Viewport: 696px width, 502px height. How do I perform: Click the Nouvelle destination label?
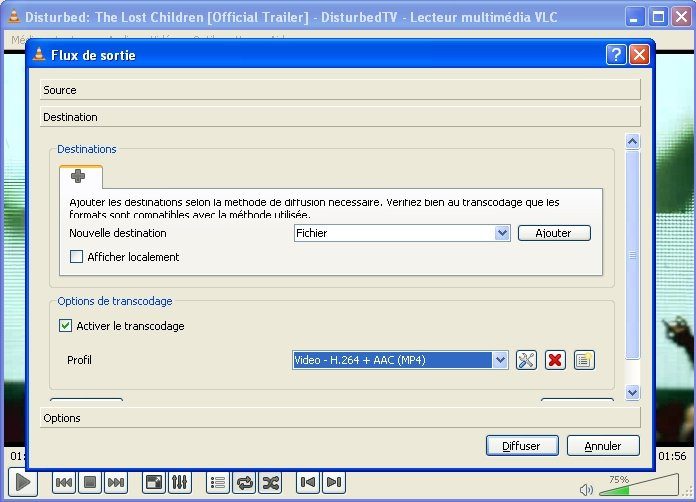tap(118, 233)
